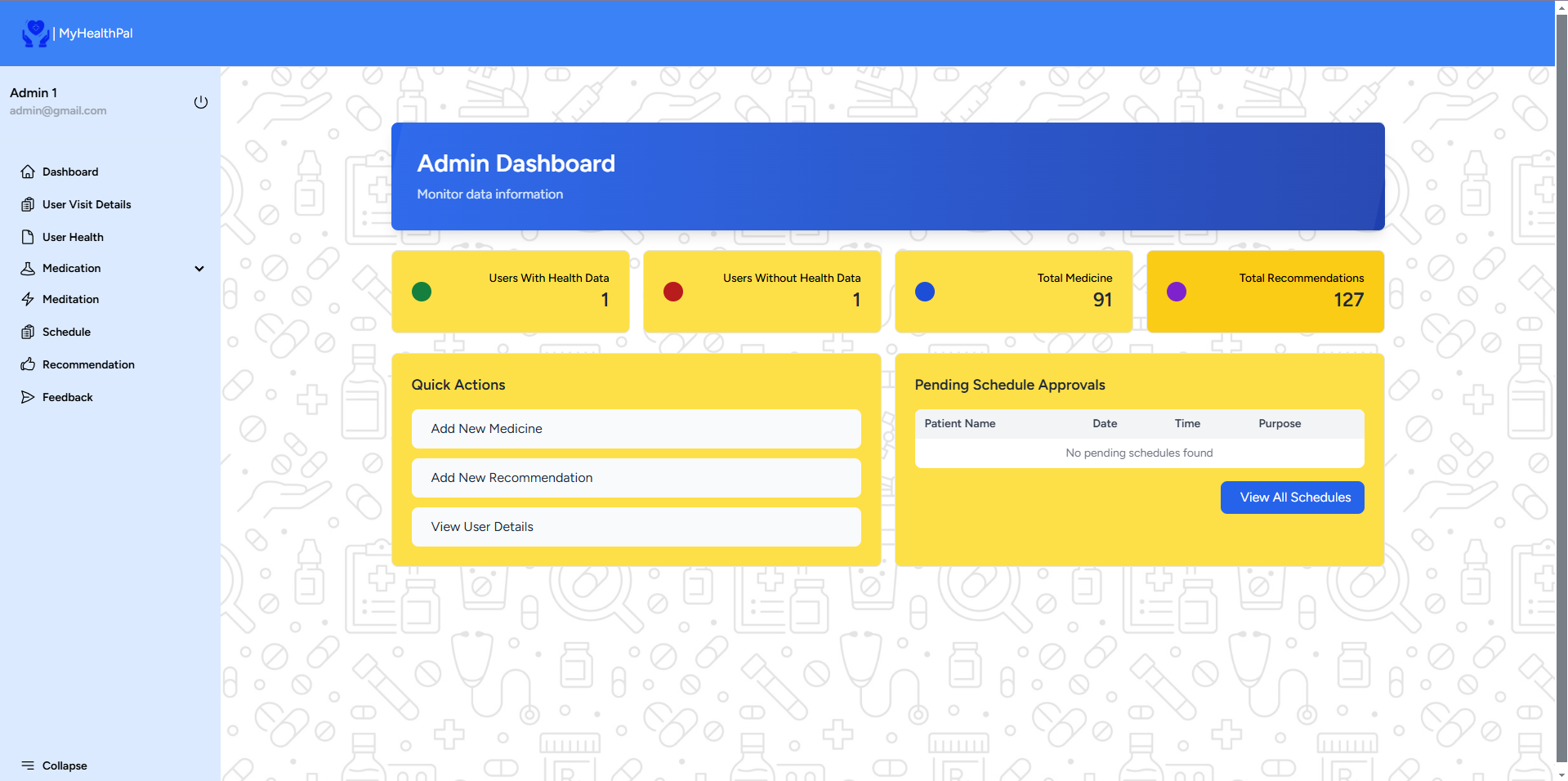
Task: Click the Recommendation thumbs-up icon
Action: pyautogui.click(x=28, y=364)
